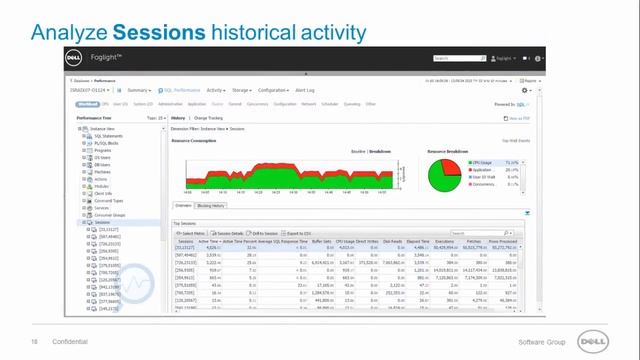640x360 pixels.
Task: Open the instance selector dropdown
Action: click(89, 90)
